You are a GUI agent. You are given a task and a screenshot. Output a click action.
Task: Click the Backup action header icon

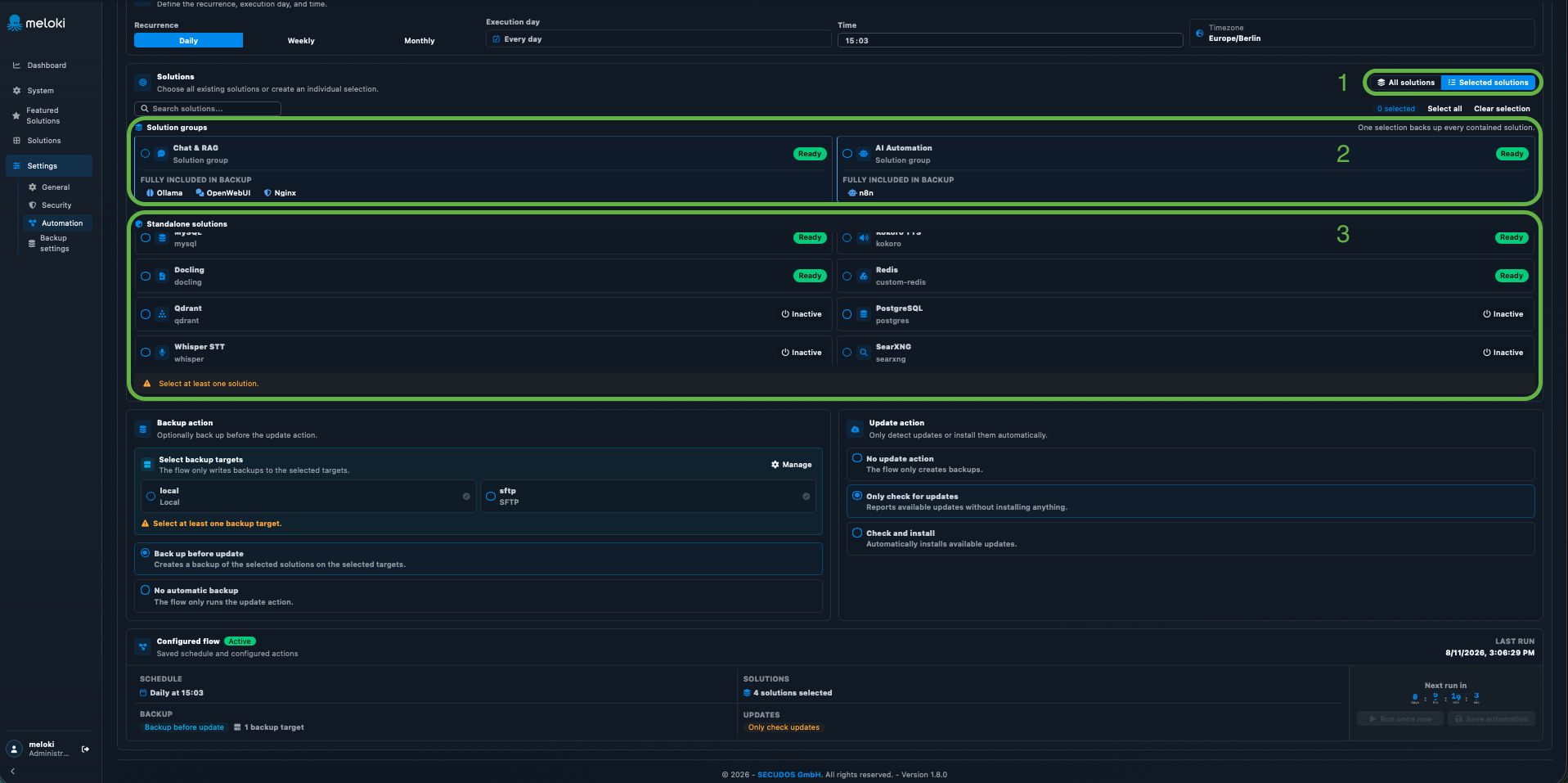[143, 429]
